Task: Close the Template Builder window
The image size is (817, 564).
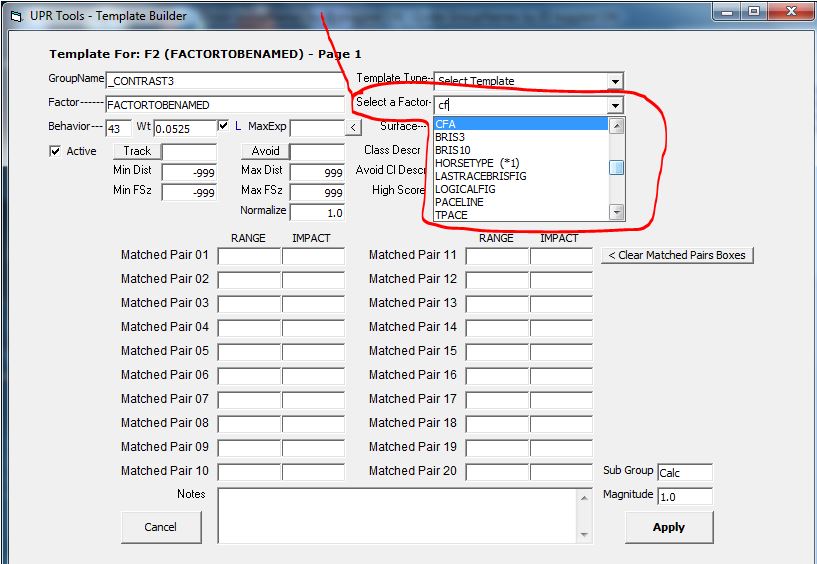Action: 790,11
